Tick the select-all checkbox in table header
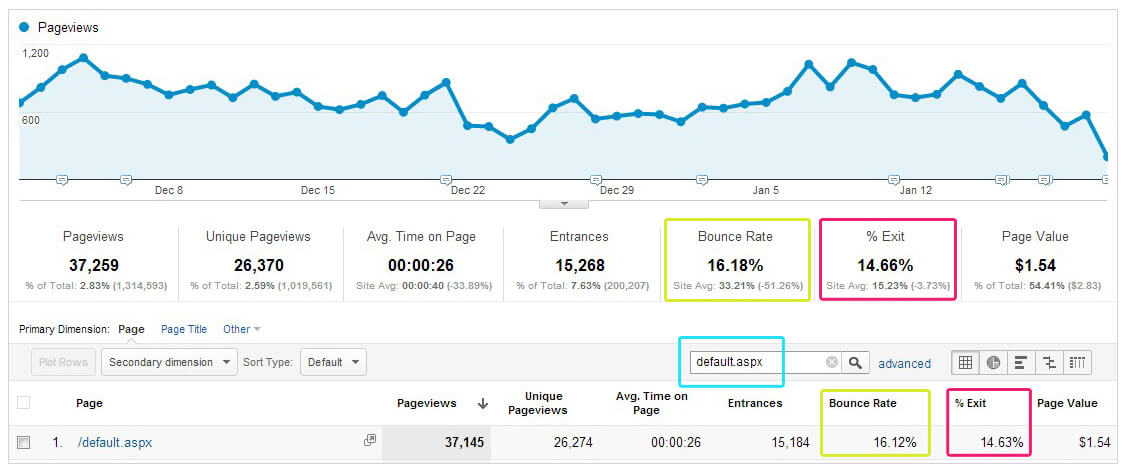The image size is (1127, 471). click(24, 403)
